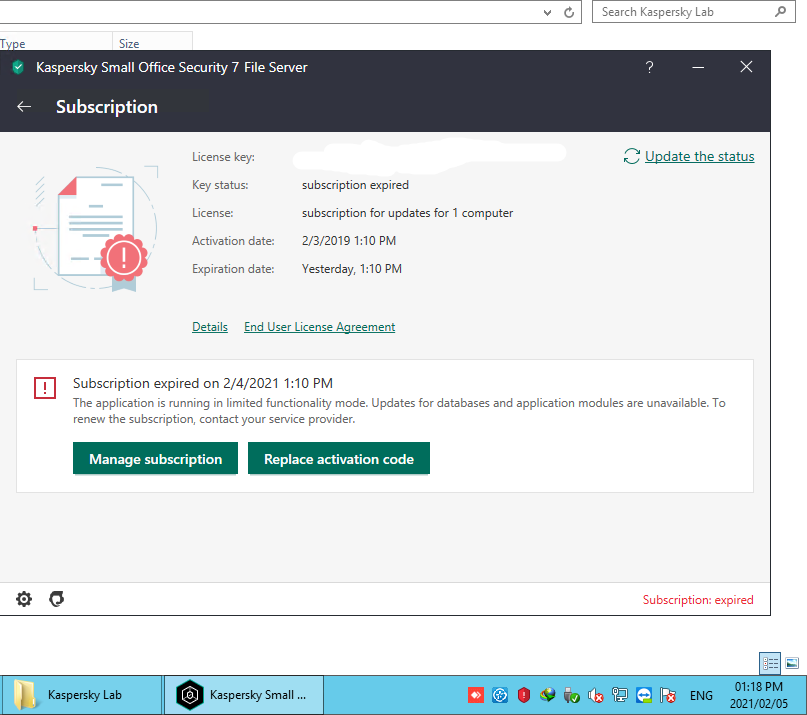Viewport: 807px width, 715px height.
Task: Open AnyDesk tray icon
Action: pos(476,695)
